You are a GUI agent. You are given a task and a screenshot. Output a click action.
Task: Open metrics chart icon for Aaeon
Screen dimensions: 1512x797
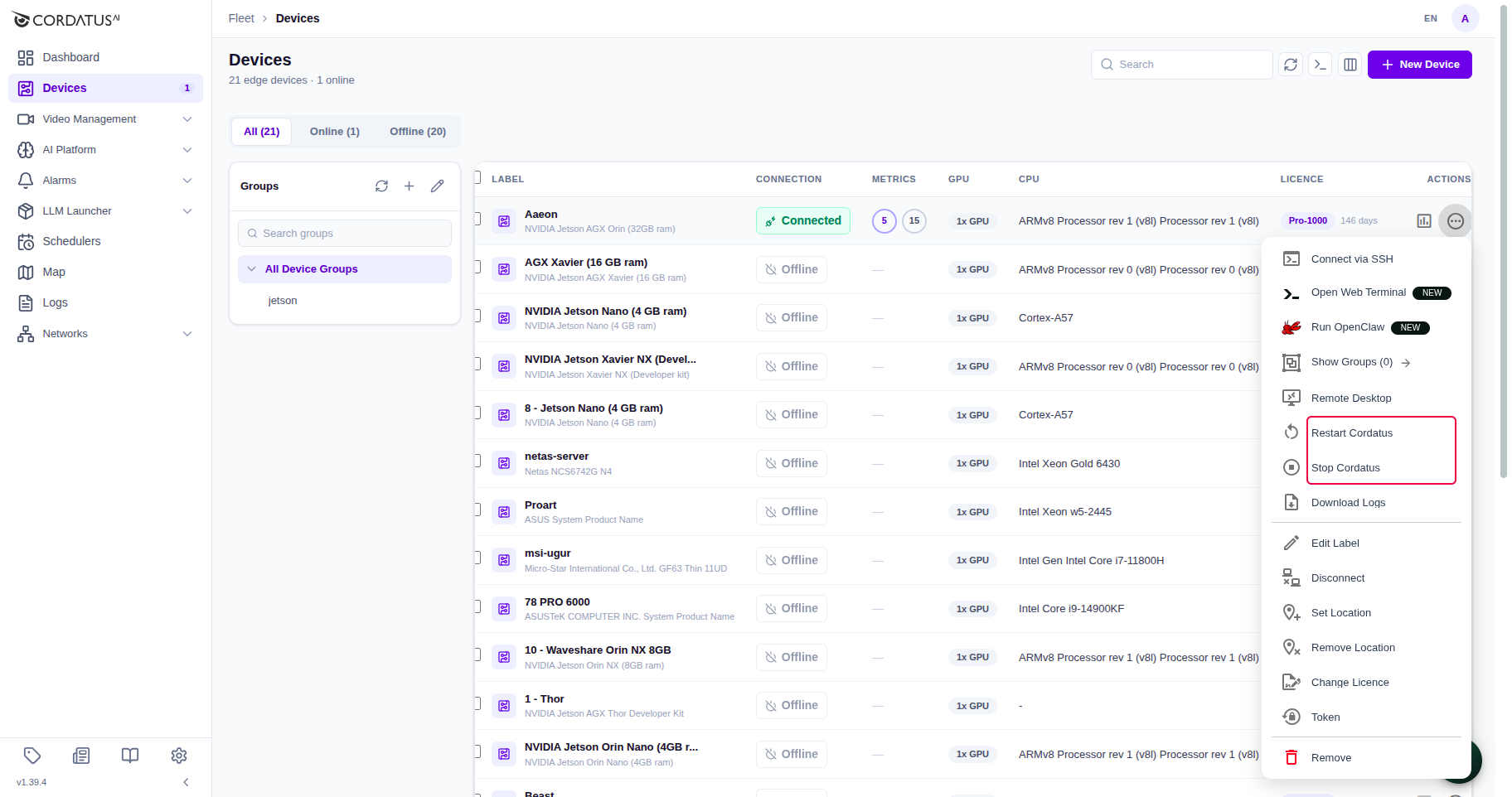(1424, 221)
